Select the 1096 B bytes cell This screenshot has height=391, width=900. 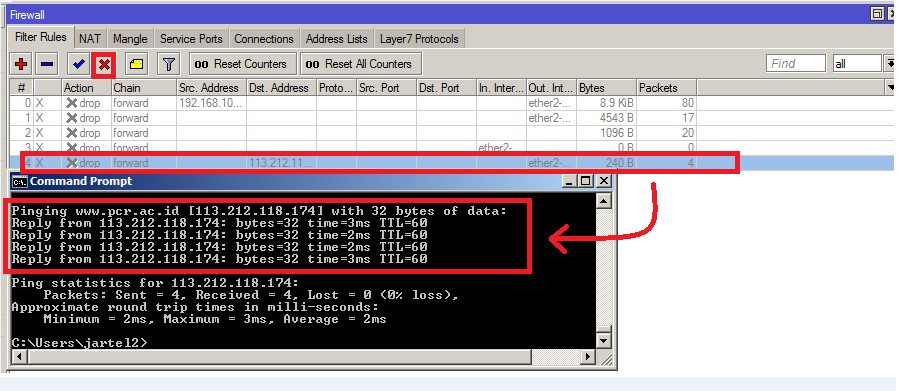[x=606, y=133]
